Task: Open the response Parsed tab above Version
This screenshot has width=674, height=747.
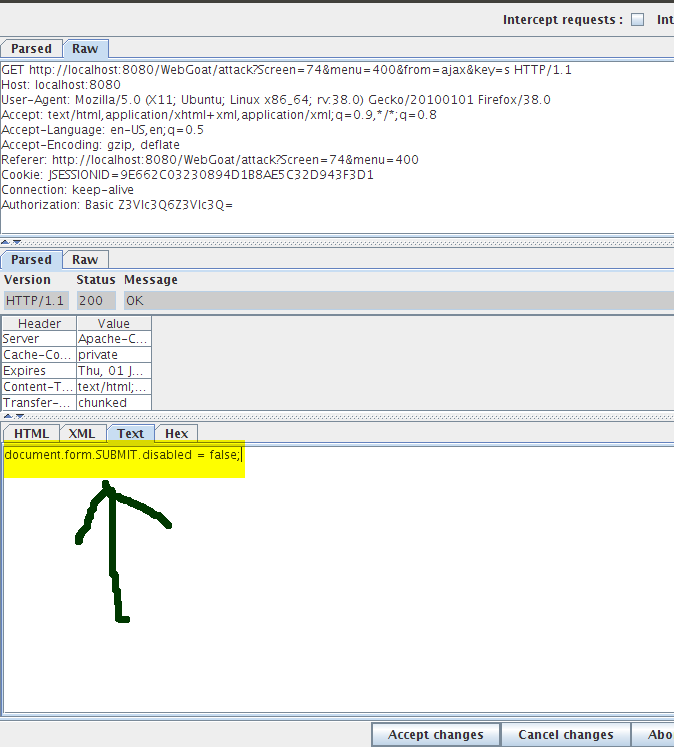Action: pyautogui.click(x=31, y=260)
